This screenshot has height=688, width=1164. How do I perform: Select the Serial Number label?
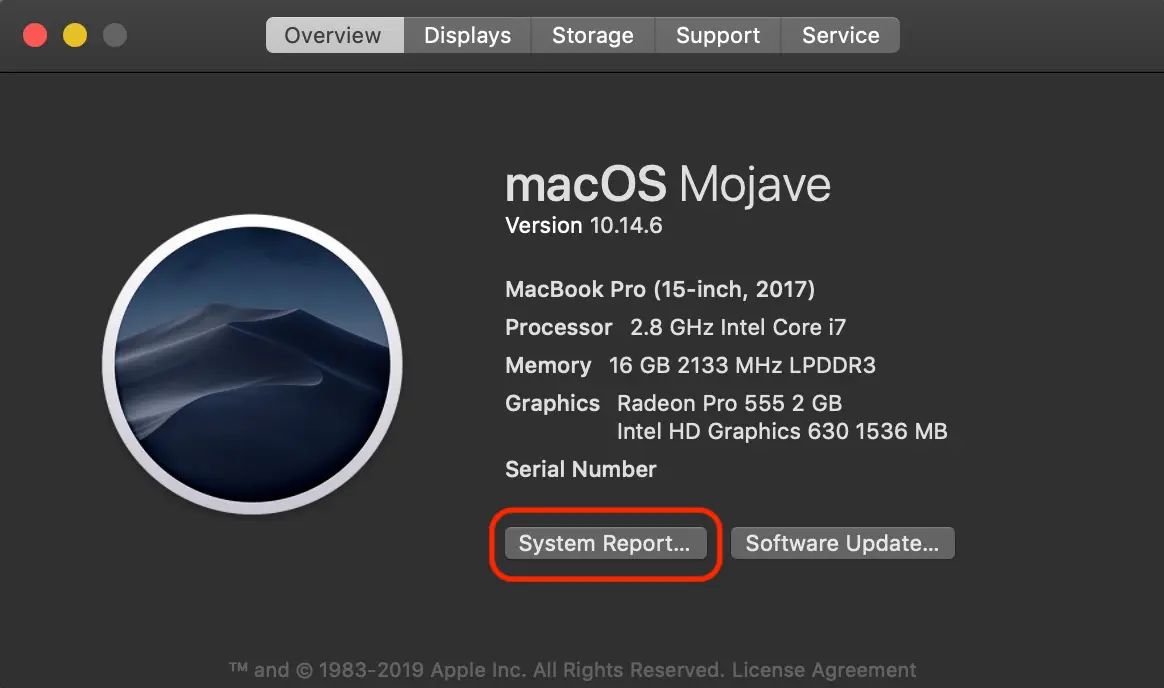[581, 469]
